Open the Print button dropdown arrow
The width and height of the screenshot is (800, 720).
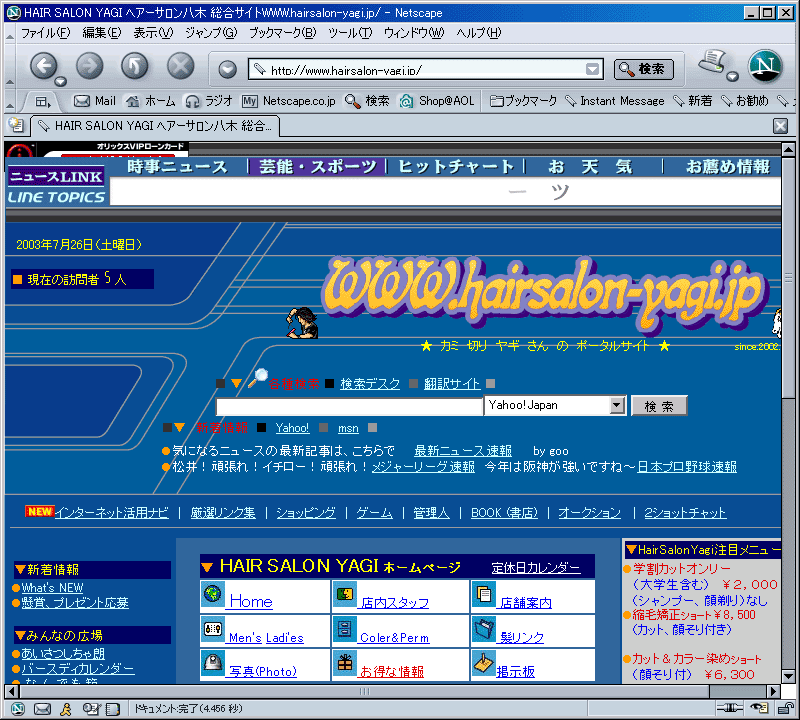coord(733,77)
